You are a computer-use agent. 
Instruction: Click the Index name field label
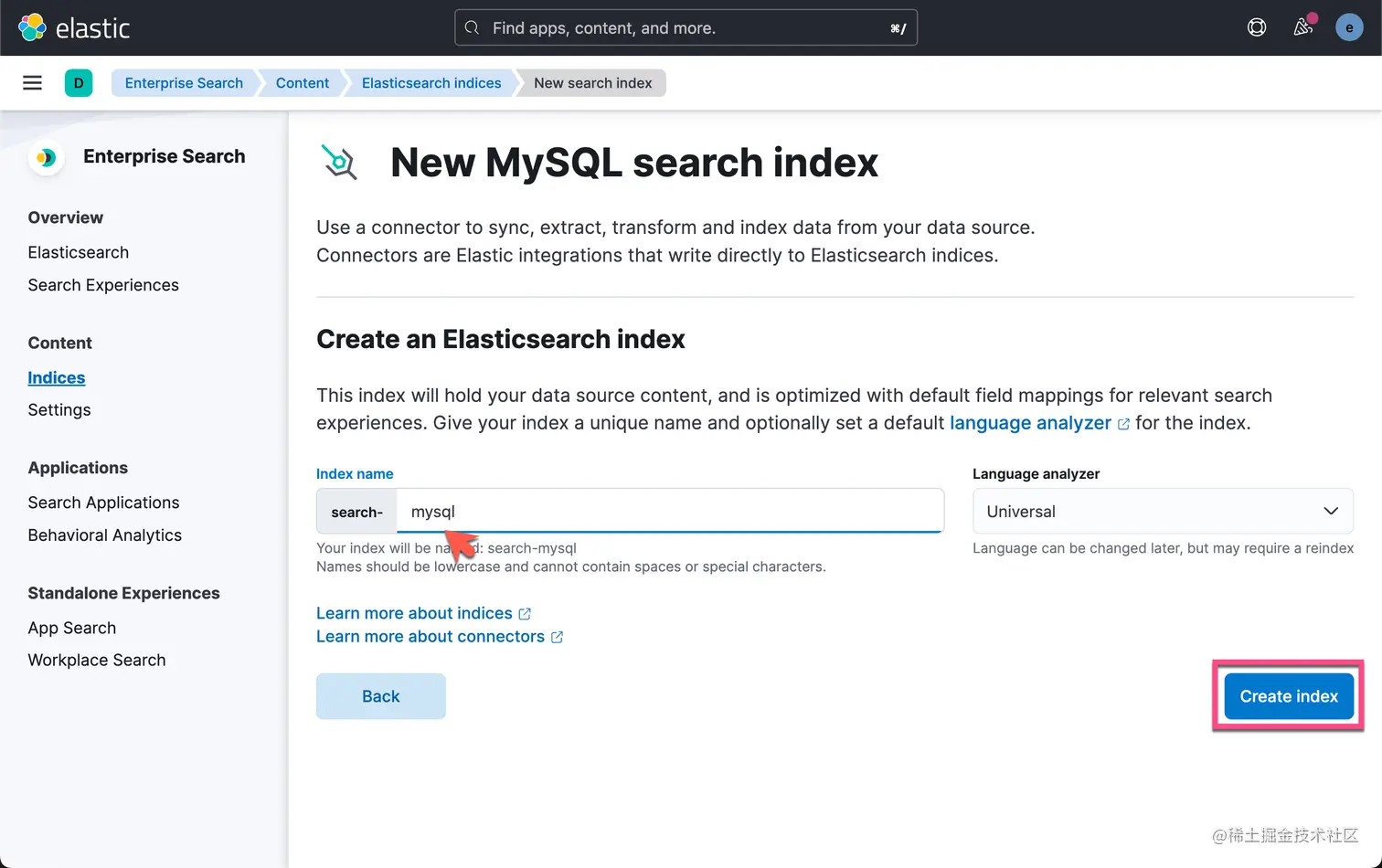point(355,473)
